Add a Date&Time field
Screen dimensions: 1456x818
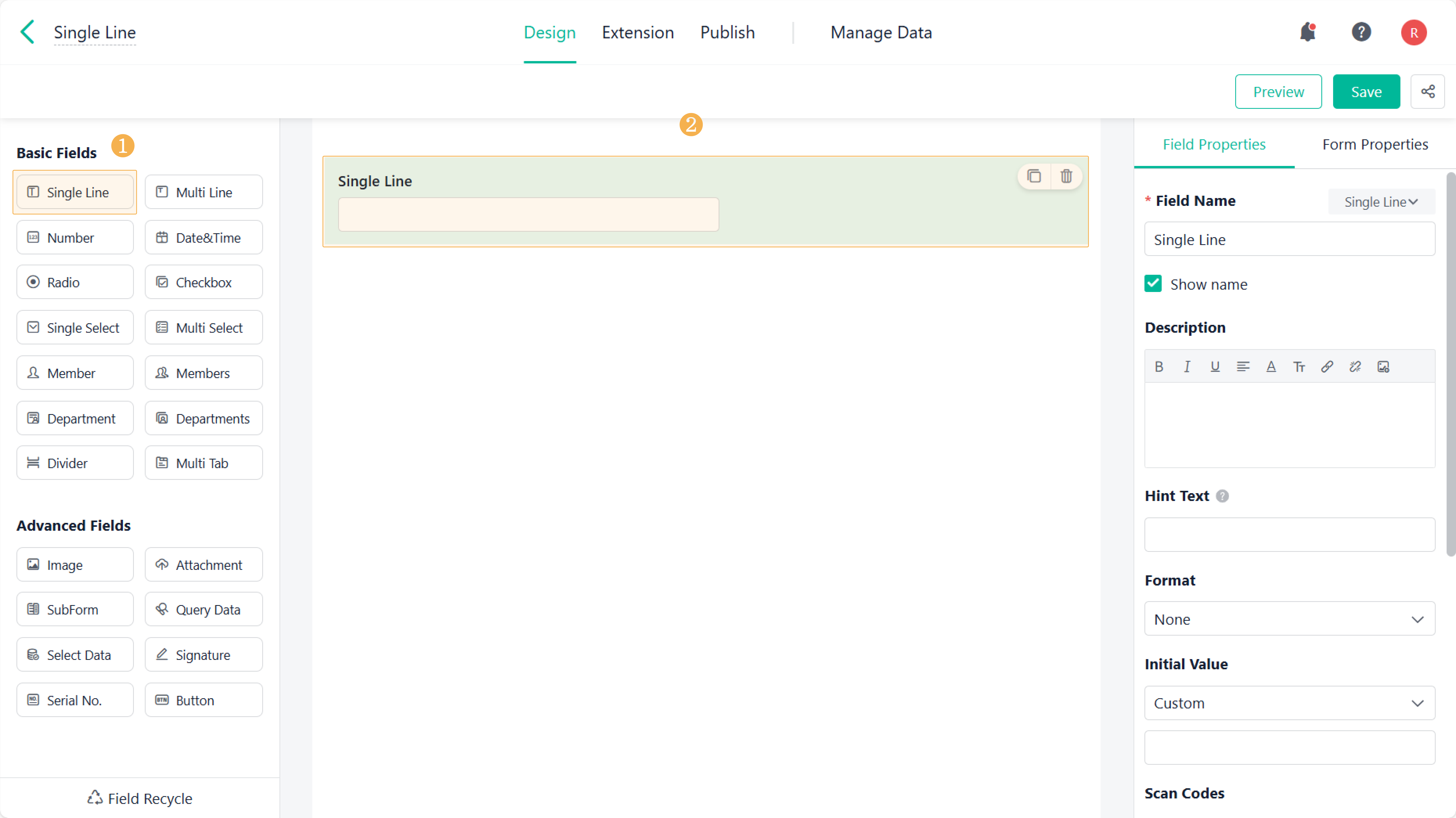204,237
